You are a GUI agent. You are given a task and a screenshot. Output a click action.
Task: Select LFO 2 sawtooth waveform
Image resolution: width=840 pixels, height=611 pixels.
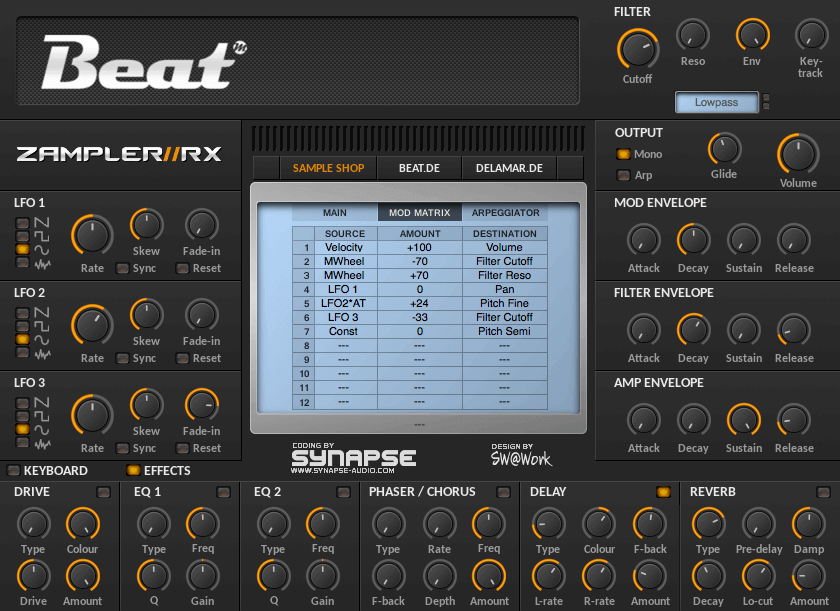pos(22,313)
